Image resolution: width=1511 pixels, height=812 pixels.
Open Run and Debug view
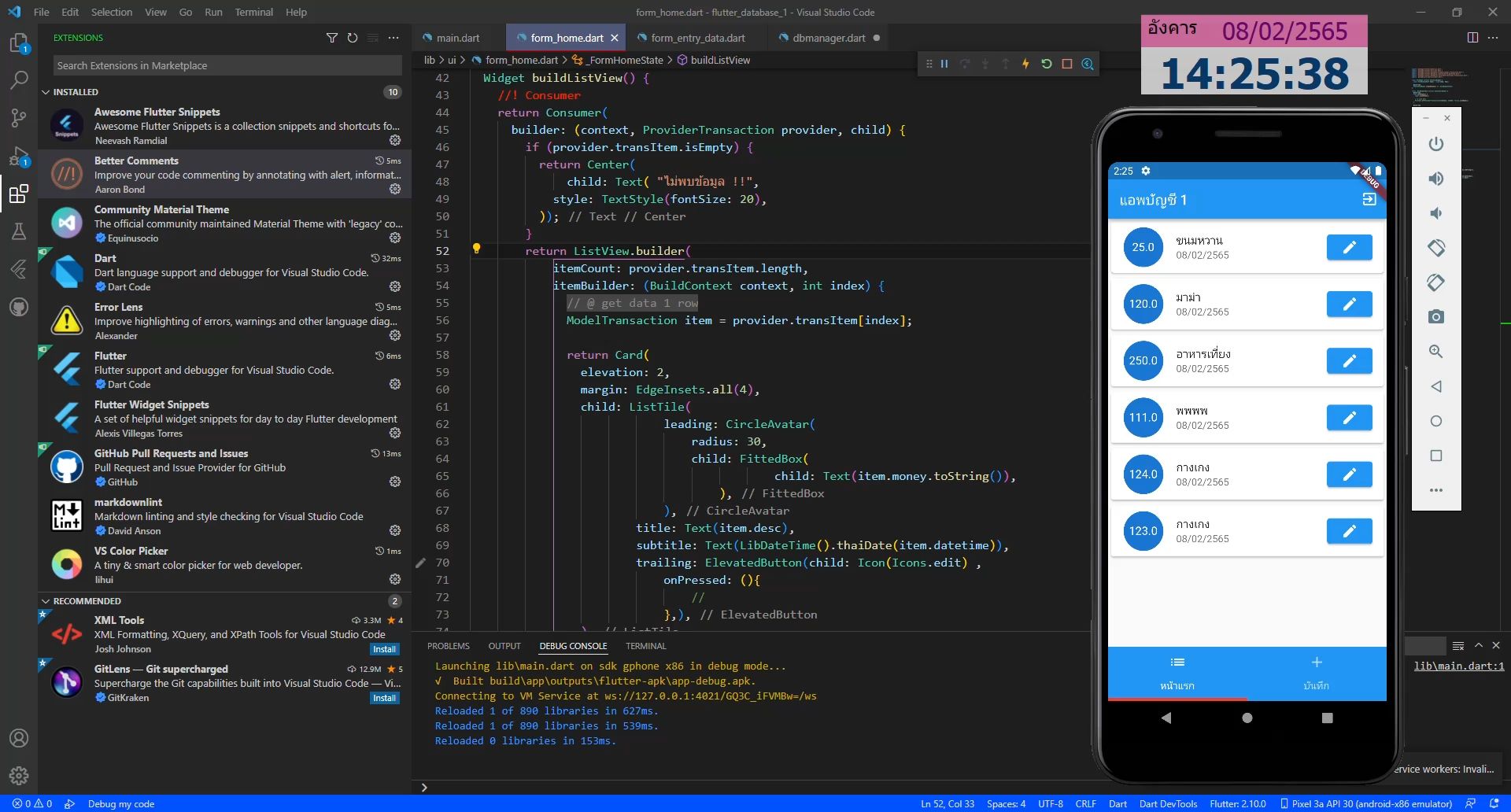[x=19, y=156]
